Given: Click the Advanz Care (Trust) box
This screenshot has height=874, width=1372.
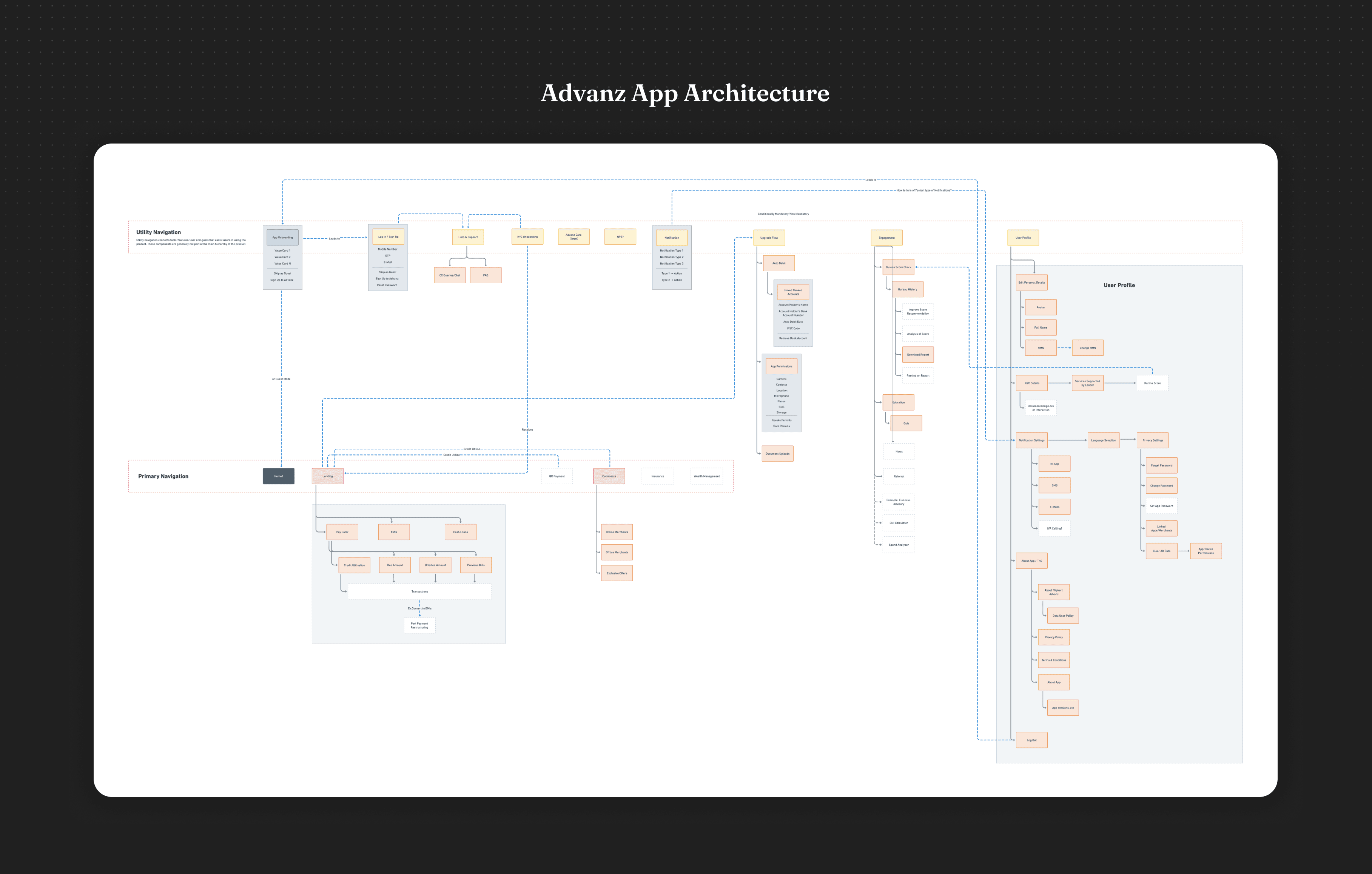Looking at the screenshot, I should click(x=574, y=236).
